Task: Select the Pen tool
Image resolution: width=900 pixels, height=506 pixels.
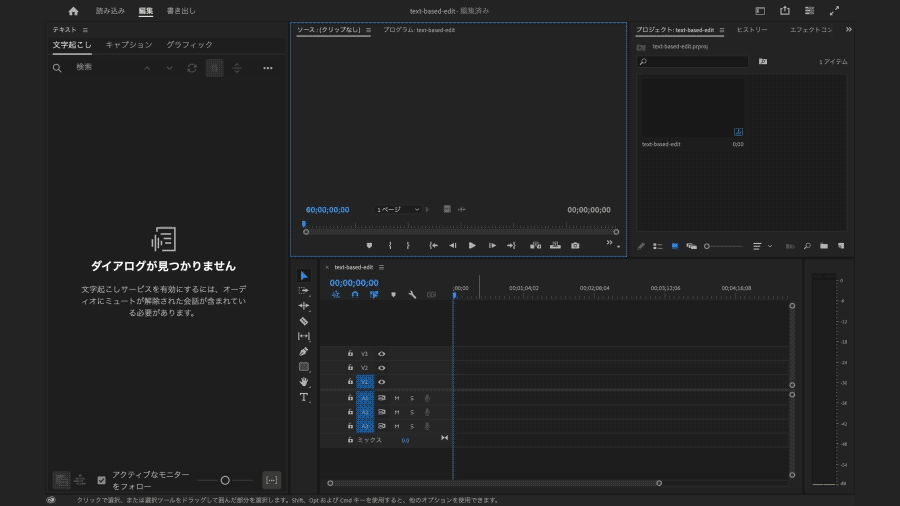Action: click(x=304, y=352)
